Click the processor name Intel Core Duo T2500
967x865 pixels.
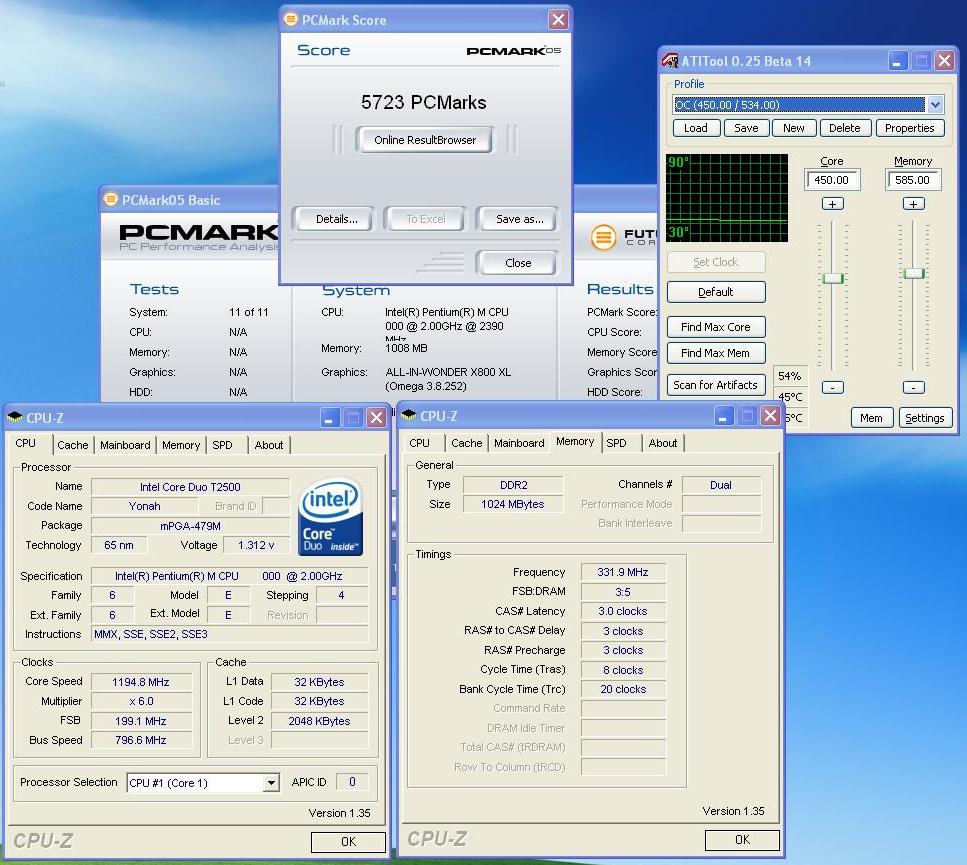(x=190, y=487)
